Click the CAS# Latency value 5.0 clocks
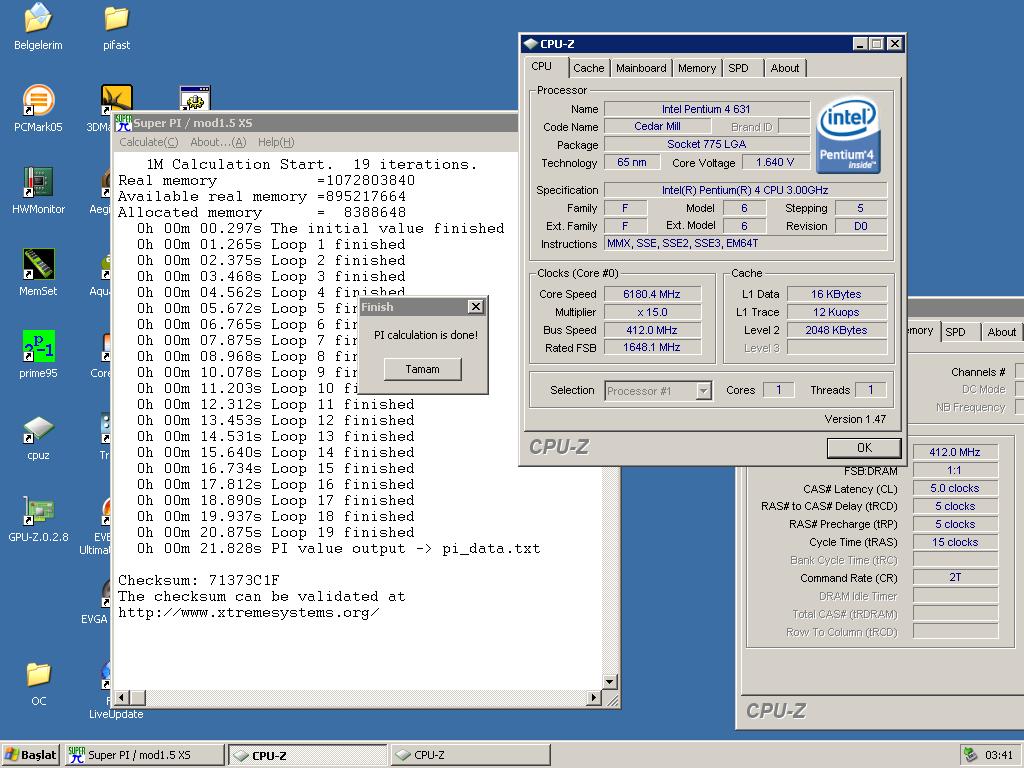The height and width of the screenshot is (768, 1024). tap(955, 488)
